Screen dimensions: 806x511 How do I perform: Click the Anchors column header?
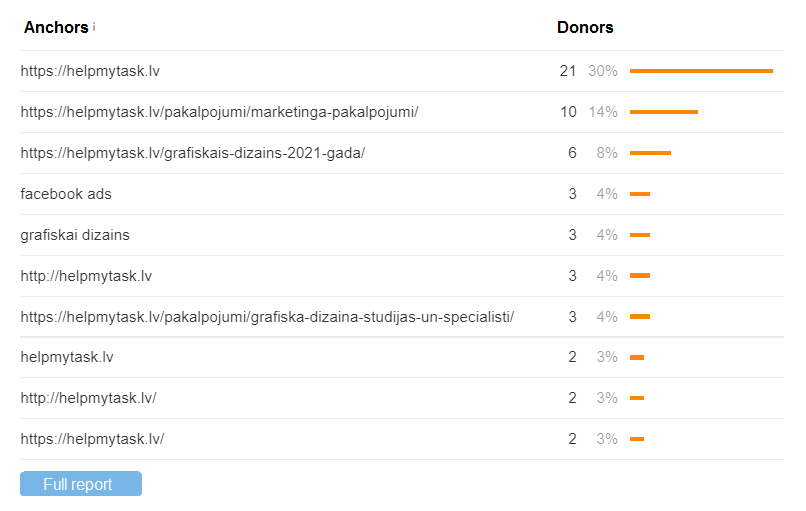[x=56, y=28]
